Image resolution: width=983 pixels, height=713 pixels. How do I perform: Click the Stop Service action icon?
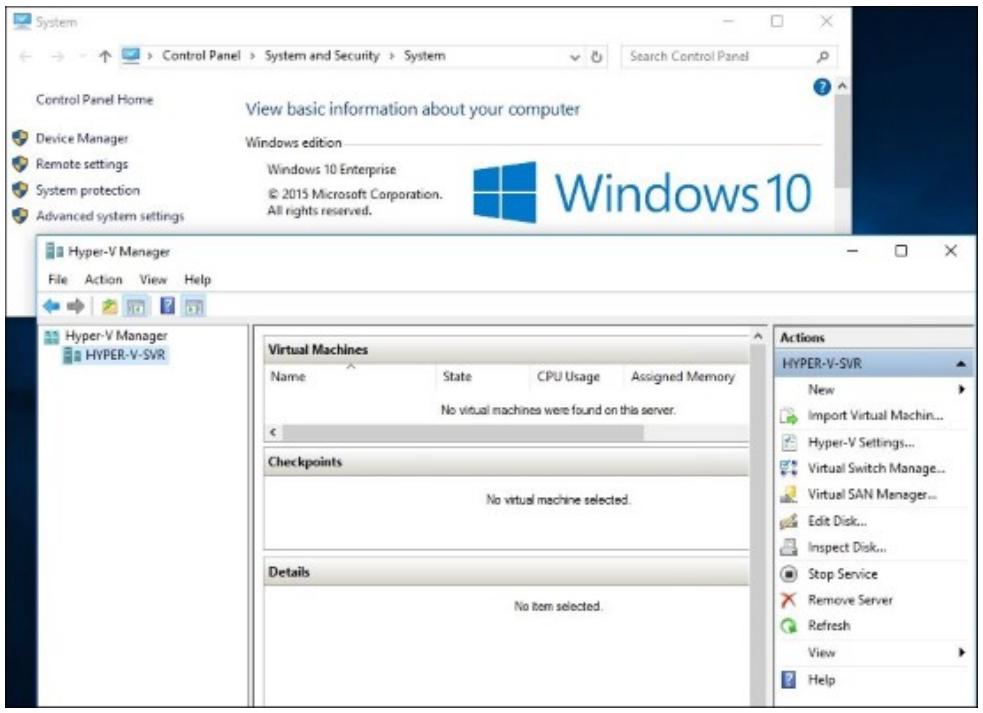(789, 574)
